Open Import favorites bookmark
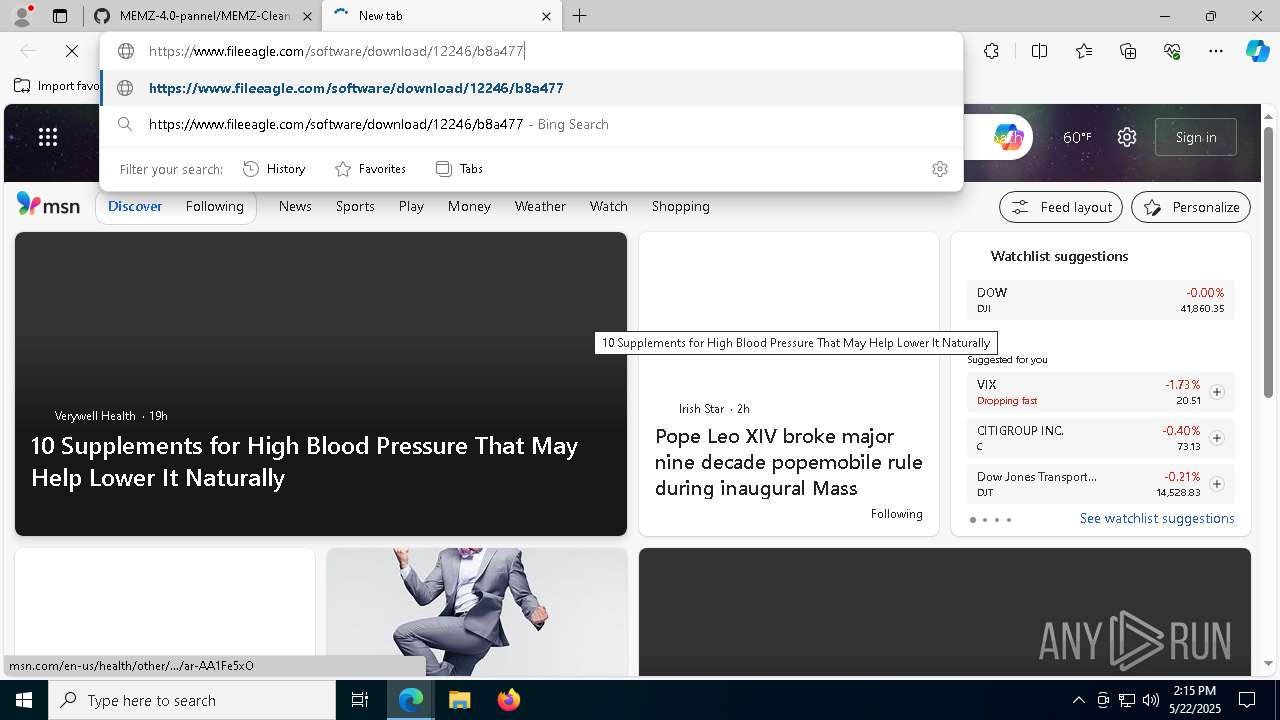 pyautogui.click(x=56, y=86)
